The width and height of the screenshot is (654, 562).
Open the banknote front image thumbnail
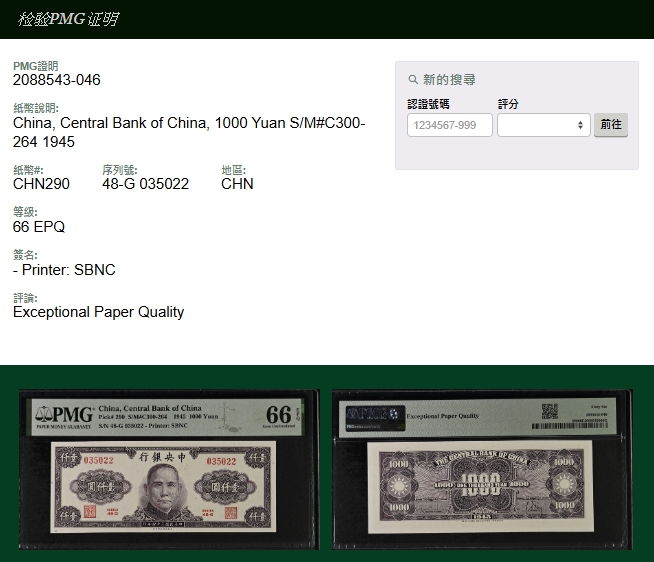click(169, 469)
